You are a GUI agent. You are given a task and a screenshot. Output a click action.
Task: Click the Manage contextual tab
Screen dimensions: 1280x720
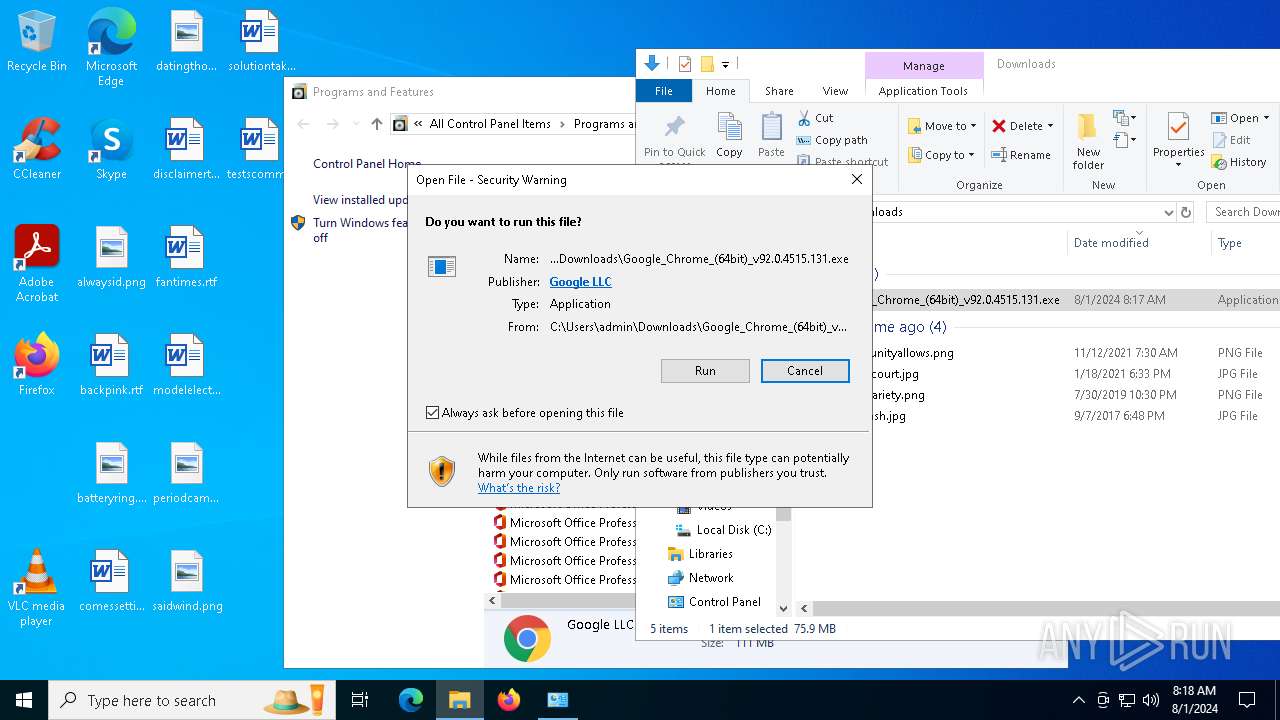click(x=923, y=65)
